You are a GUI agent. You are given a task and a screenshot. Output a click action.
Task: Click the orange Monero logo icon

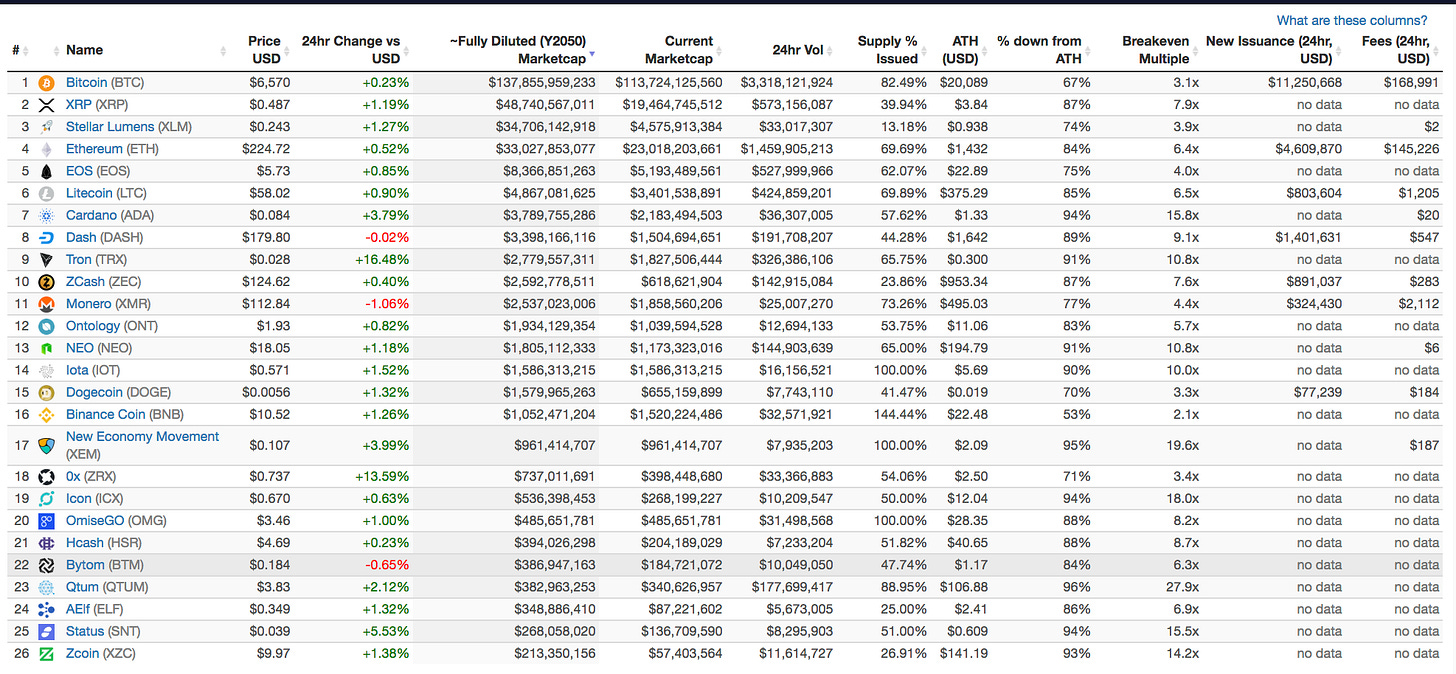(46, 304)
